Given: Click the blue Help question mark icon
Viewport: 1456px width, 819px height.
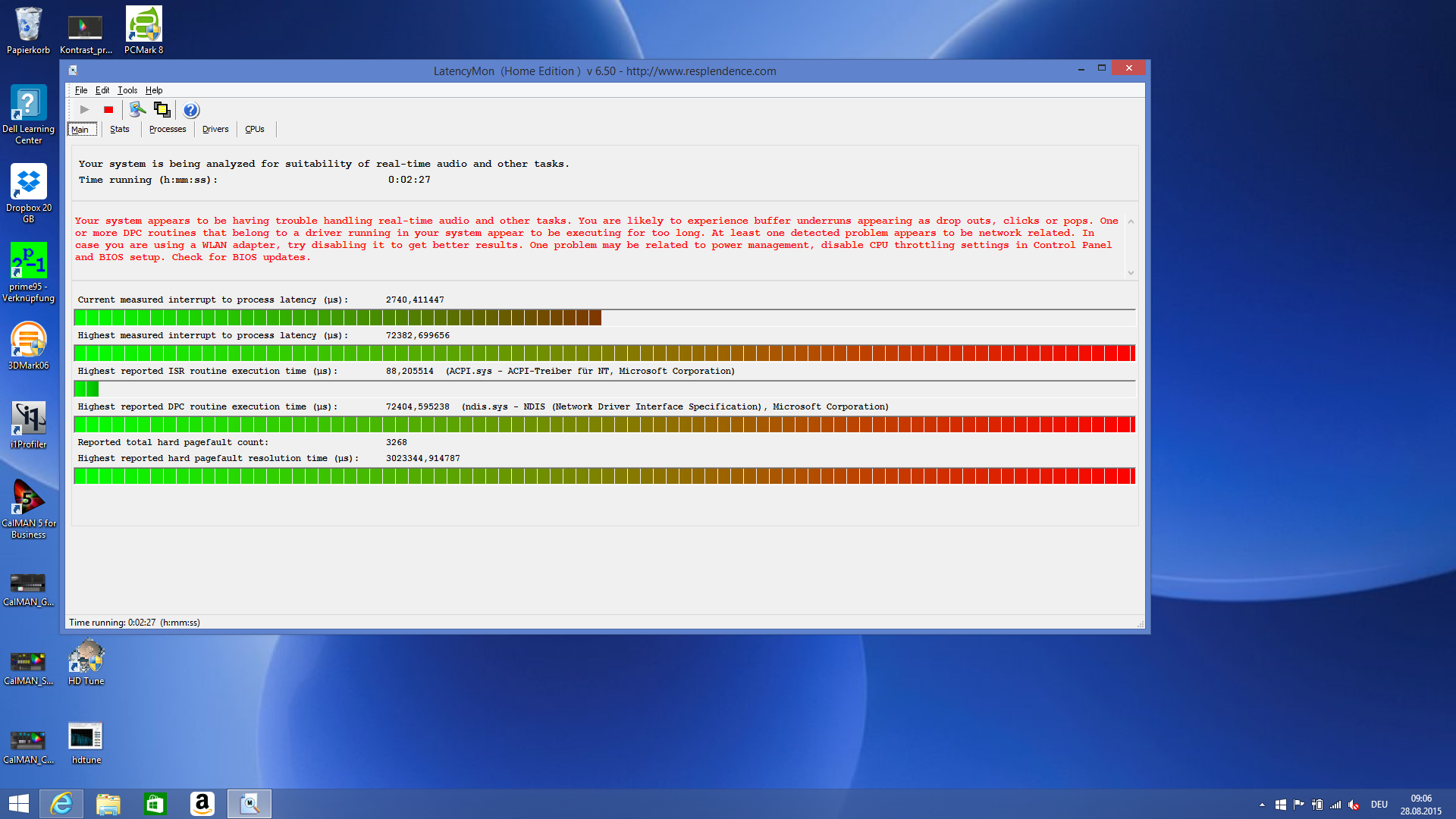Looking at the screenshot, I should [x=191, y=110].
